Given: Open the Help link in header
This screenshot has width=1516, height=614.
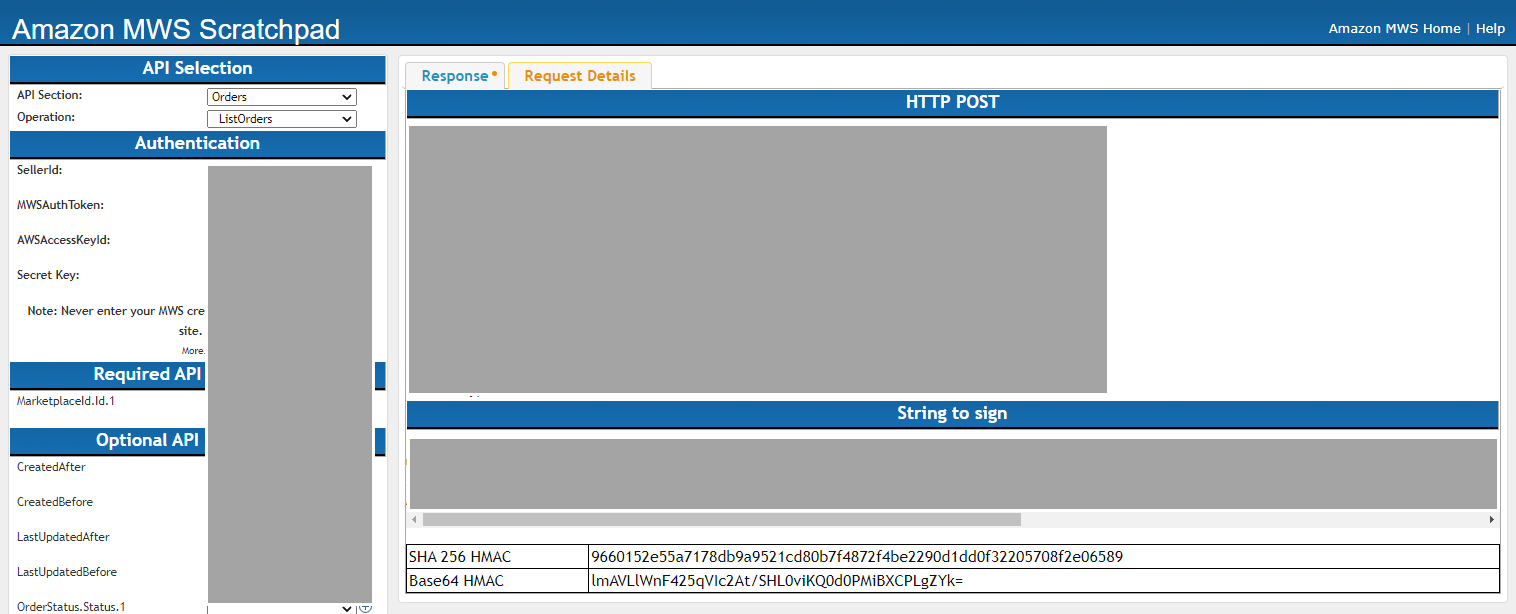Looking at the screenshot, I should pyautogui.click(x=1490, y=29).
